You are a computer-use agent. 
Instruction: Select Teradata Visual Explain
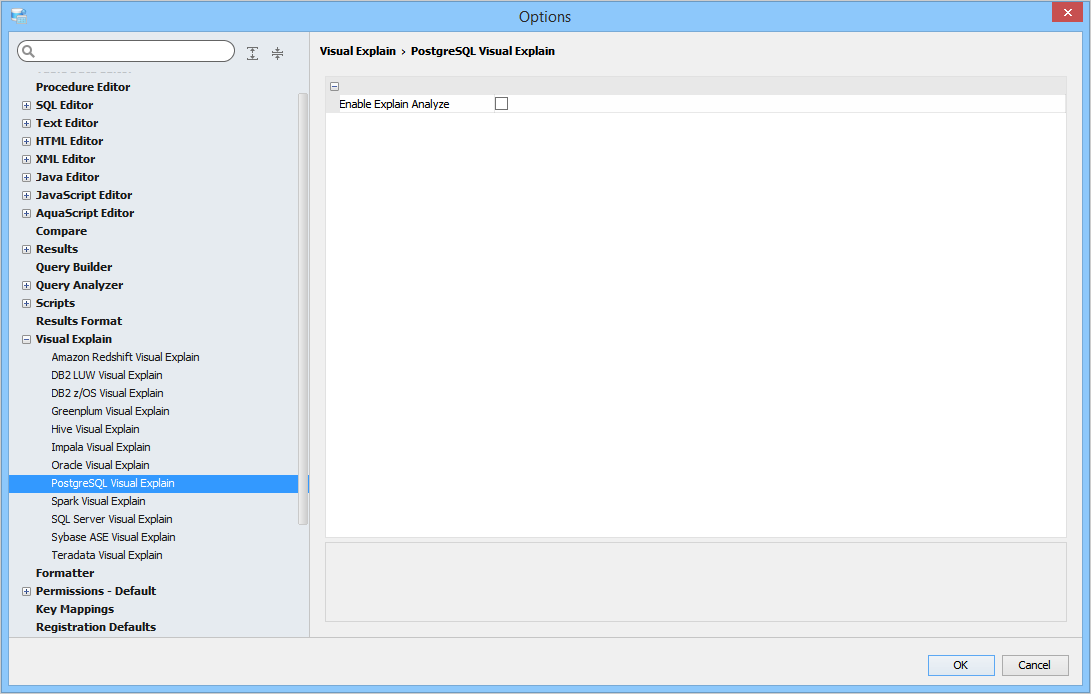click(106, 555)
